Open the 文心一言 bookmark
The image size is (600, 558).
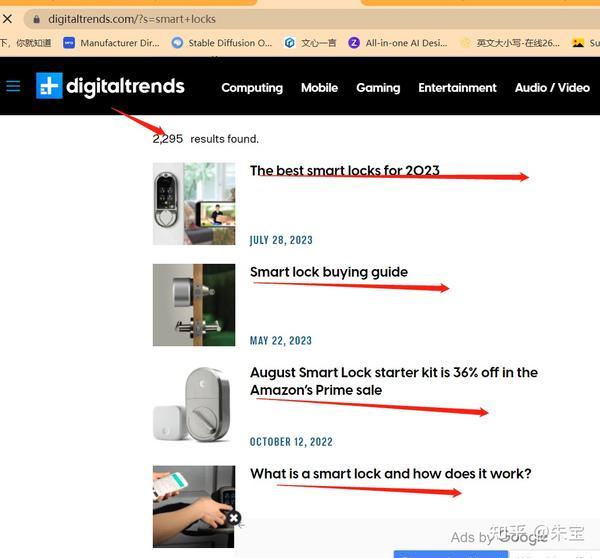tap(310, 43)
